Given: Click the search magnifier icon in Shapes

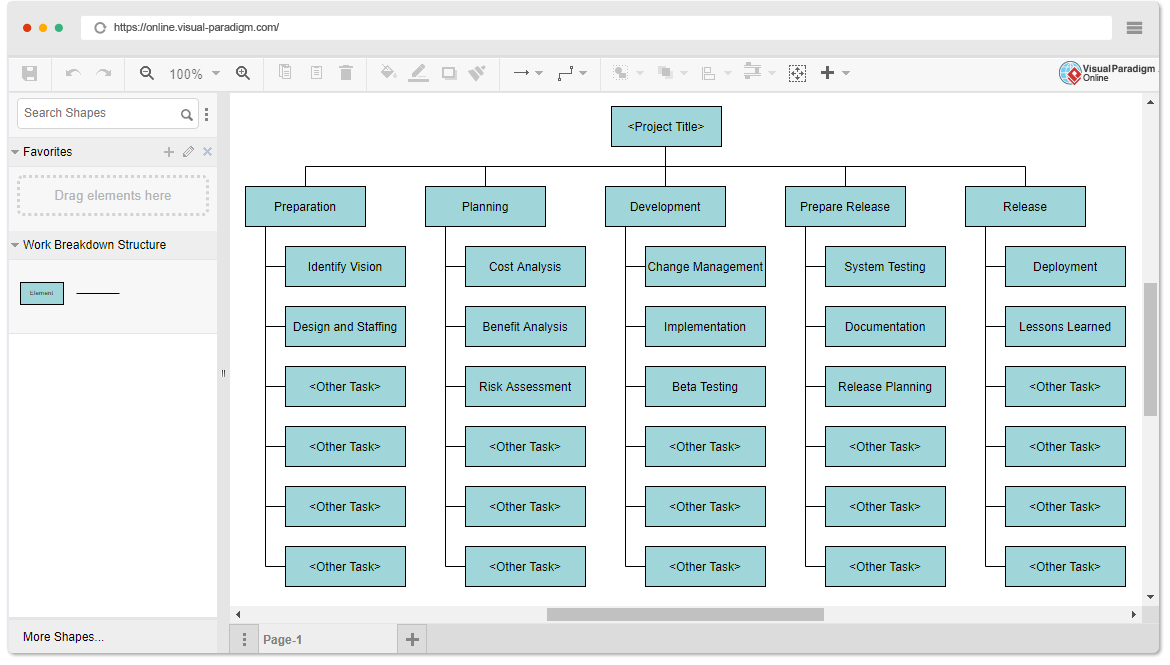Looking at the screenshot, I should click(187, 114).
